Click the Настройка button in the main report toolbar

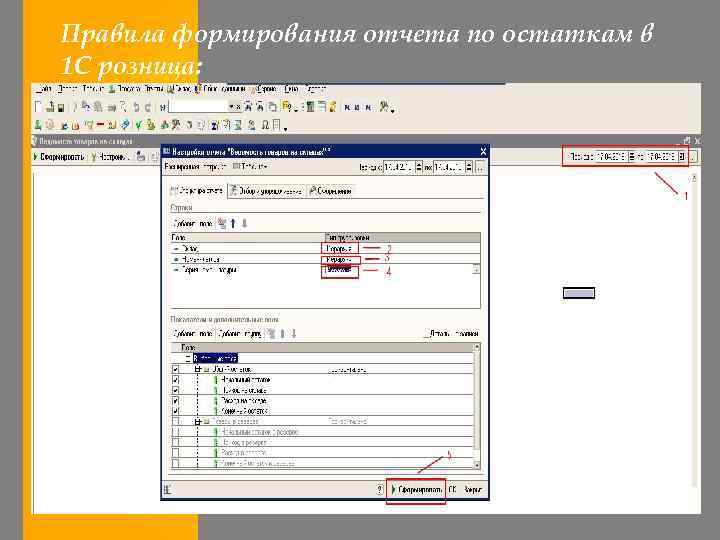point(110,157)
